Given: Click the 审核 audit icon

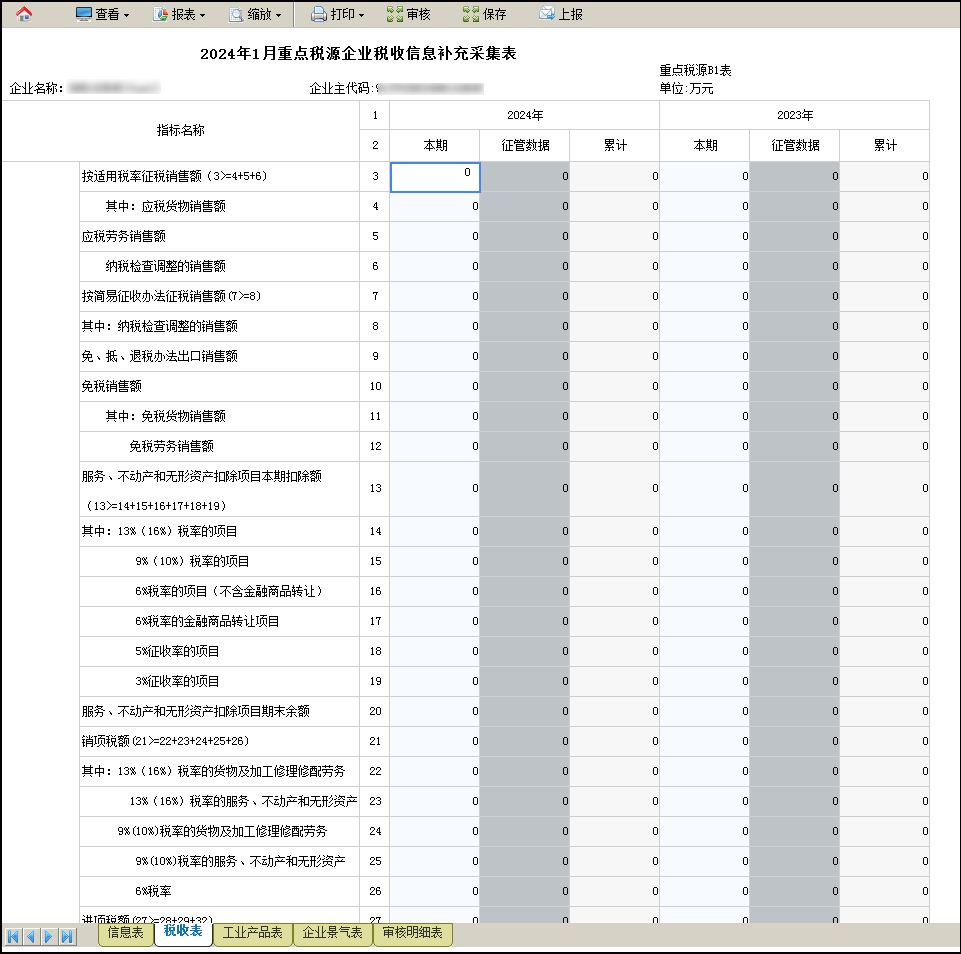Looking at the screenshot, I should [x=395, y=14].
